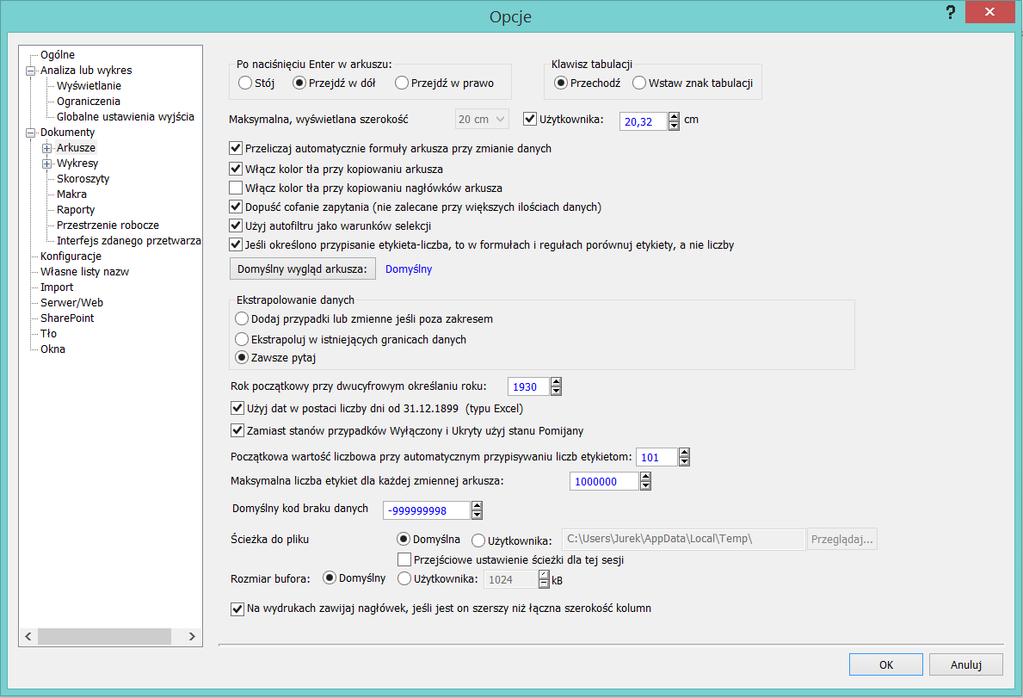The height and width of the screenshot is (698, 1023).
Task: Toggle zawijaj nagłówek na wydrukach checkbox
Action: click(x=237, y=609)
